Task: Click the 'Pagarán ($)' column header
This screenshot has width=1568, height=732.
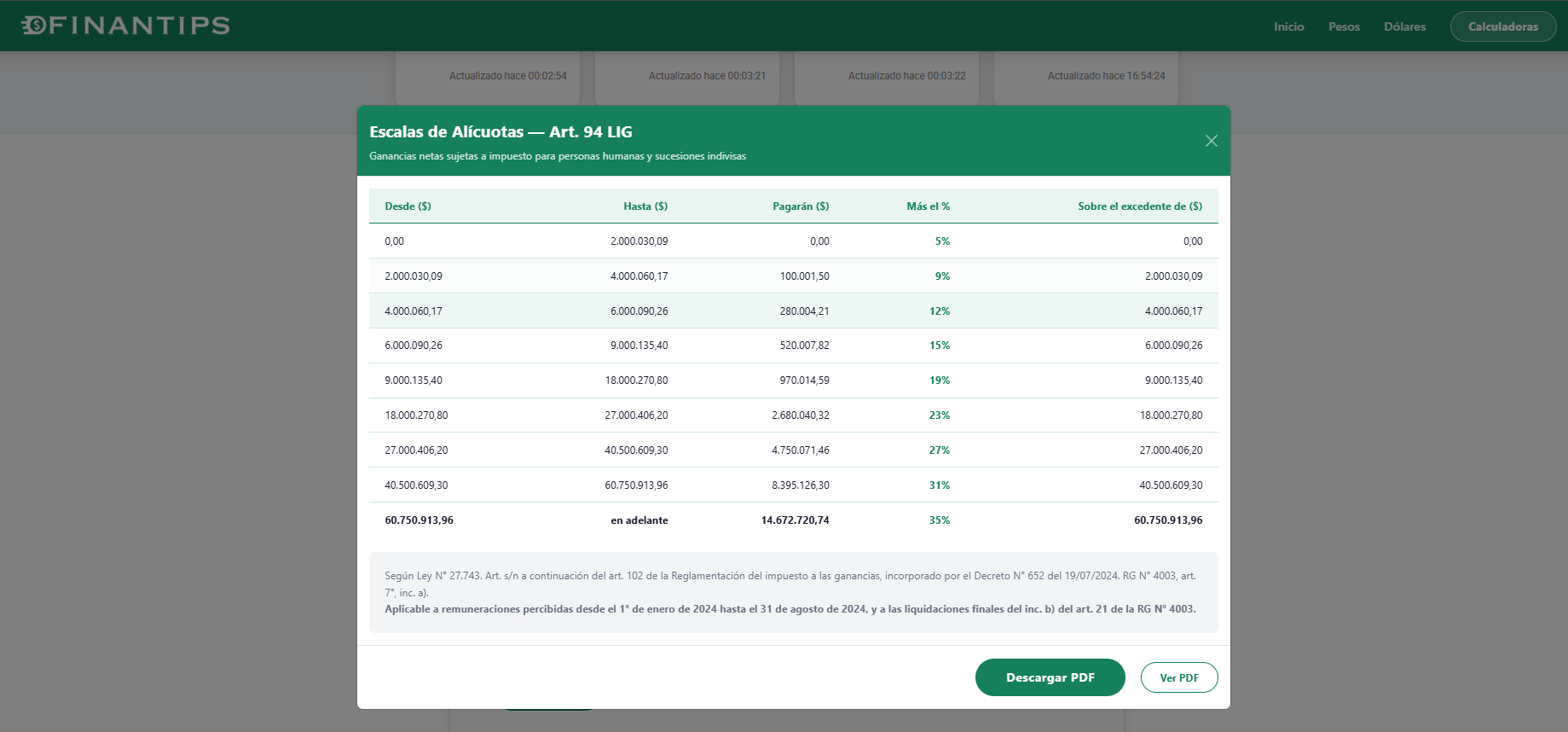Action: tap(801, 206)
